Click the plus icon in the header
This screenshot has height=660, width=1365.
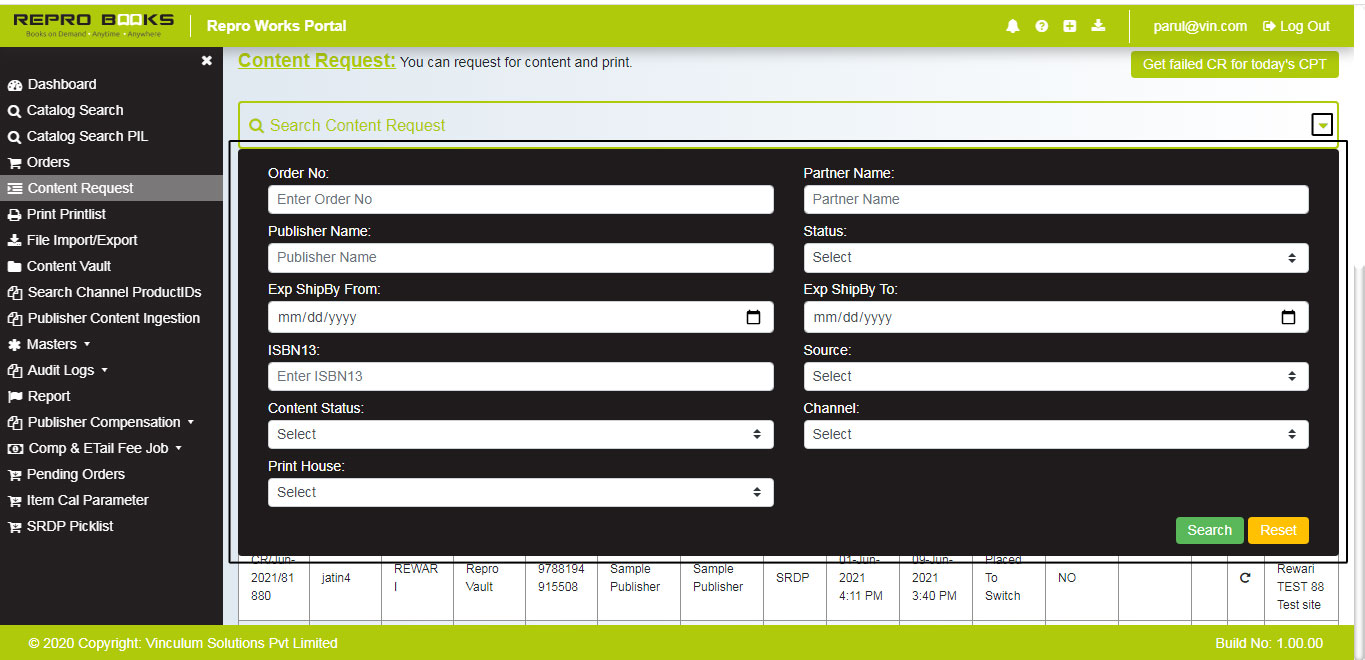coord(1069,26)
